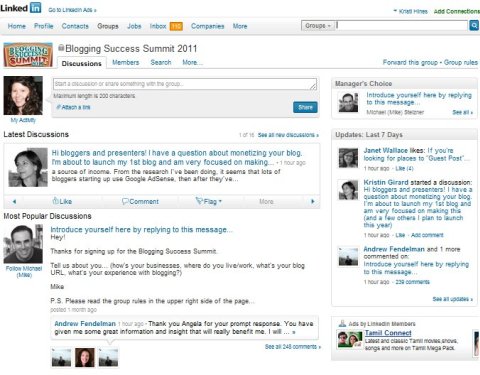Click Add comment under Kristin Girard update
The width and height of the screenshot is (480, 375).
(427, 235)
